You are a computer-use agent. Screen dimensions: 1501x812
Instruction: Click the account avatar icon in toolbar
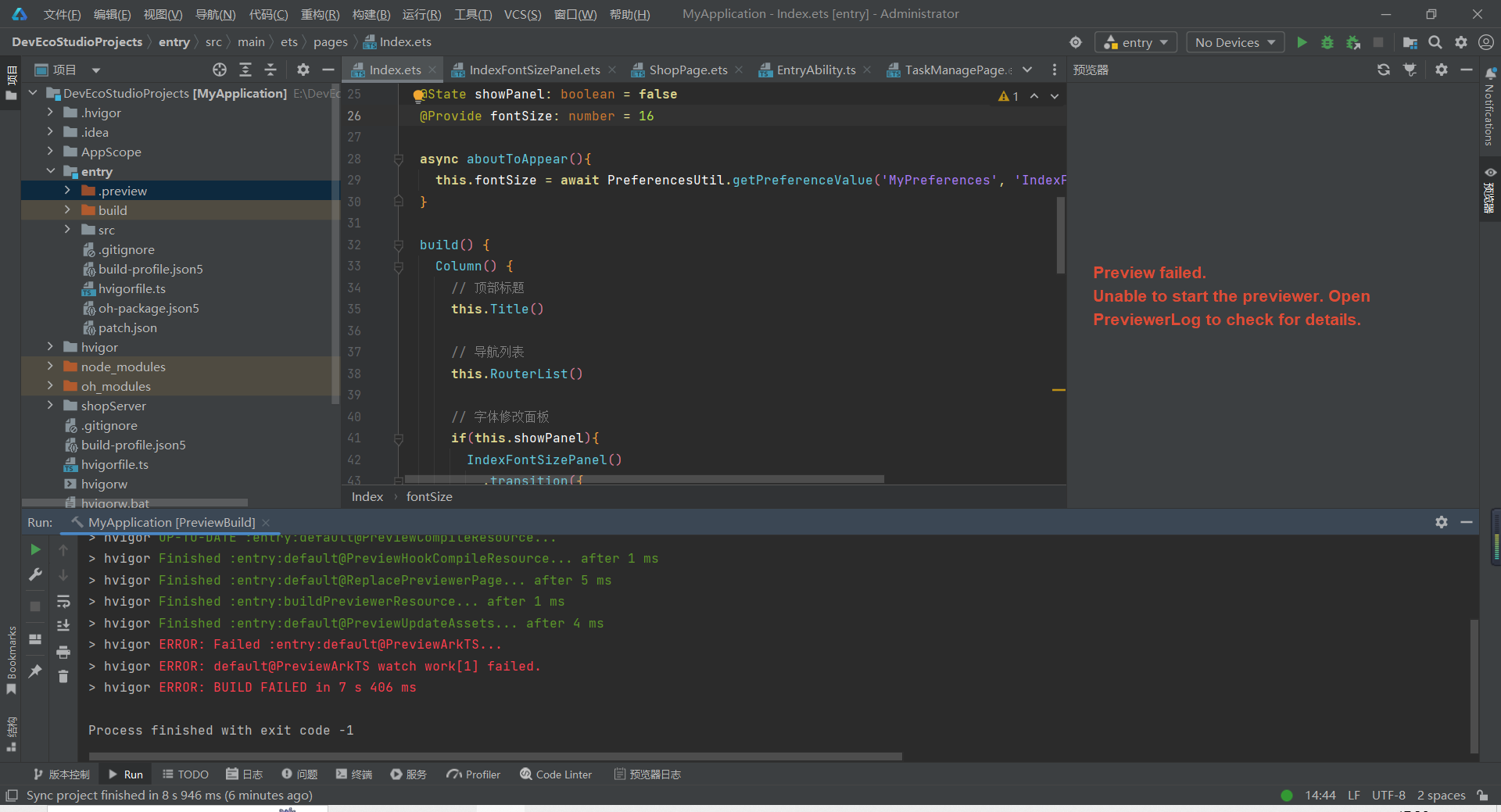(x=1486, y=42)
